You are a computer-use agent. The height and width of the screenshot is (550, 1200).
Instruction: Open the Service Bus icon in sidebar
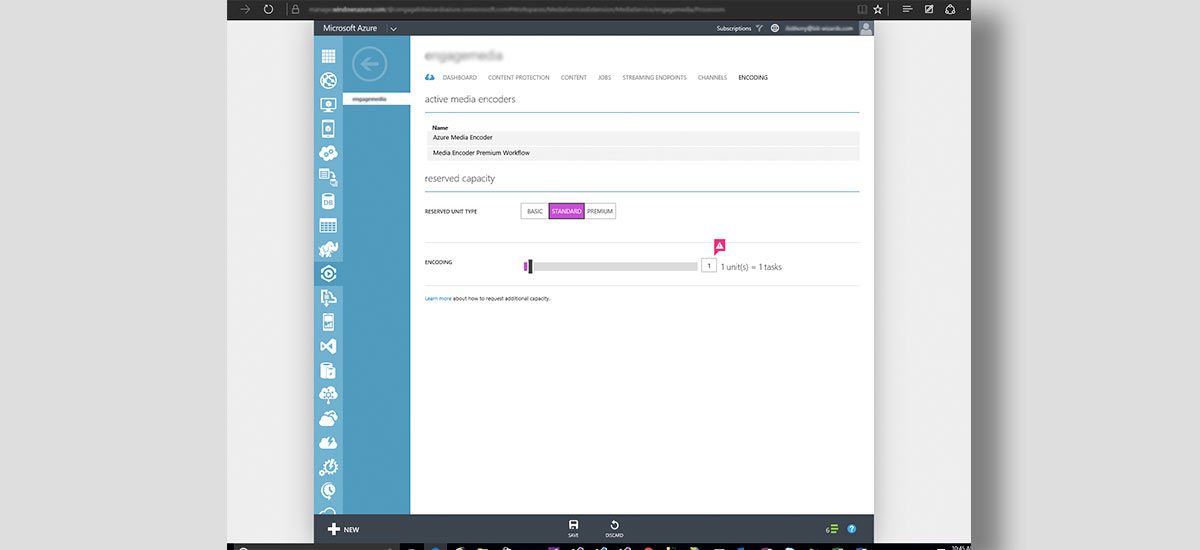click(328, 297)
